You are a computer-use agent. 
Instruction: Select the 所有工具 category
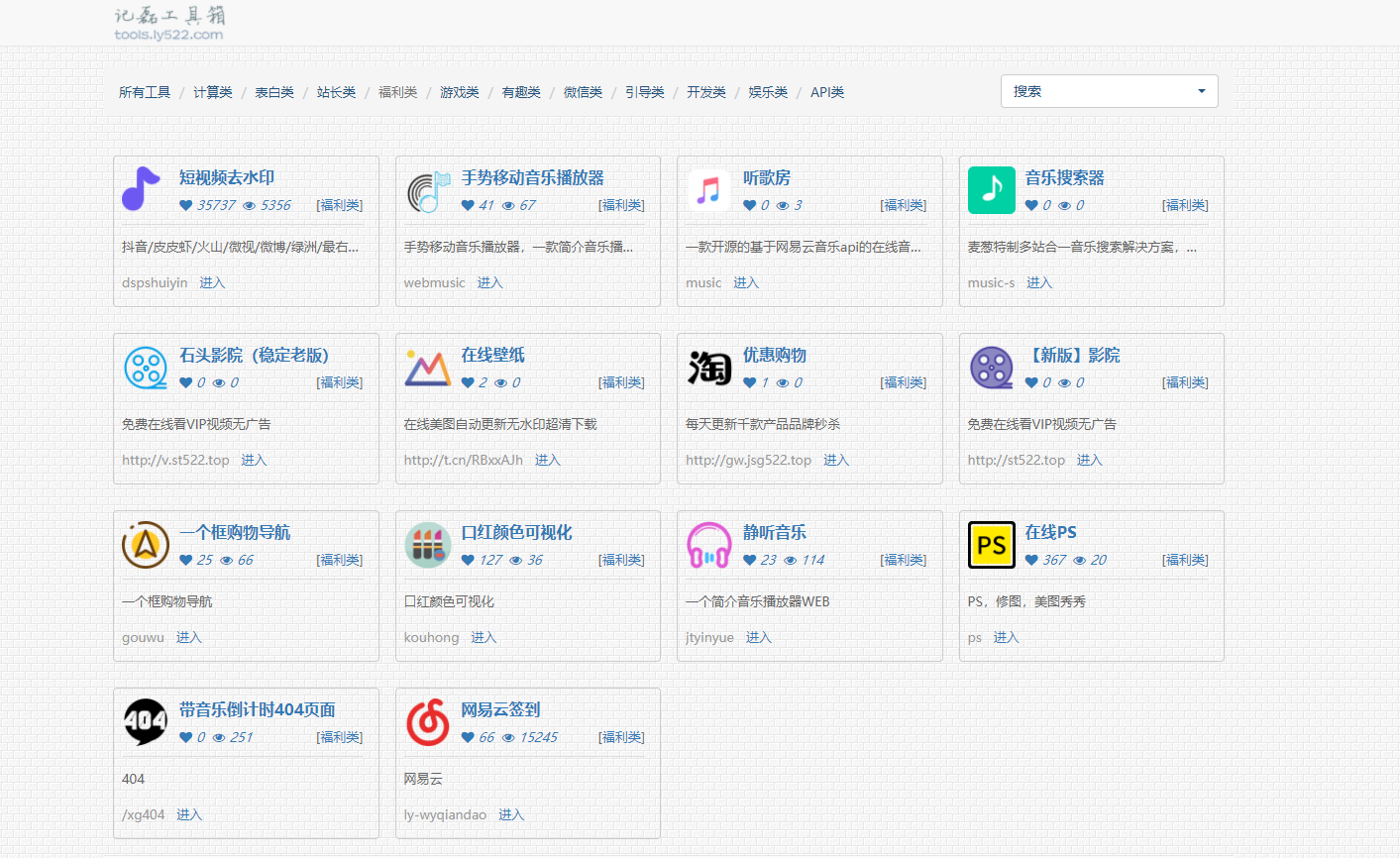(144, 91)
